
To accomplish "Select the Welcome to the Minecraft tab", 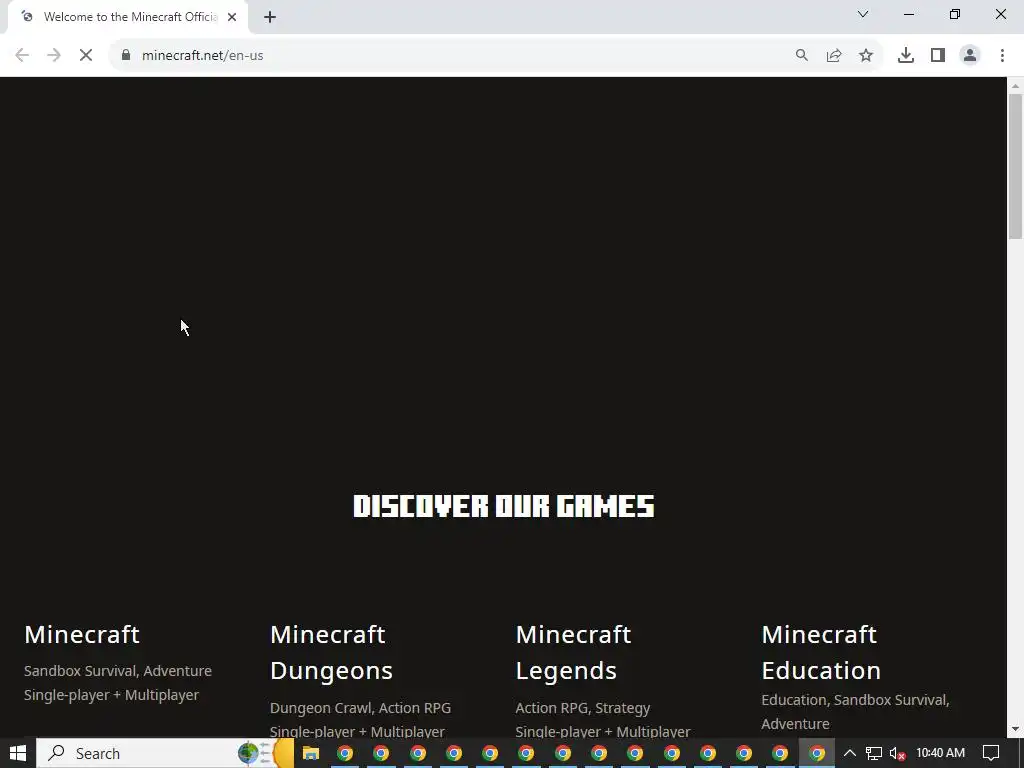I will coord(127,17).
